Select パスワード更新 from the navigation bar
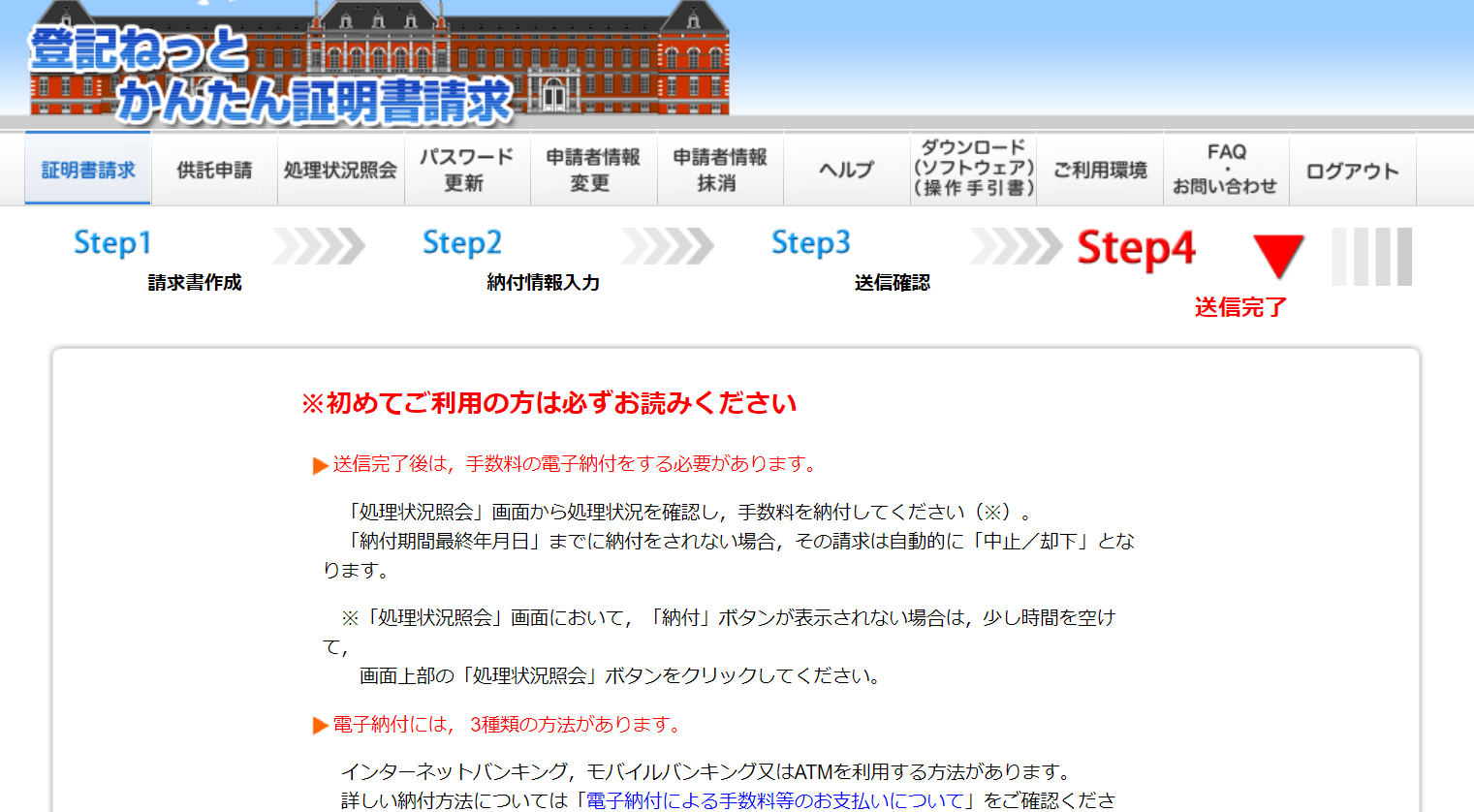The image size is (1474, 812). [466, 171]
